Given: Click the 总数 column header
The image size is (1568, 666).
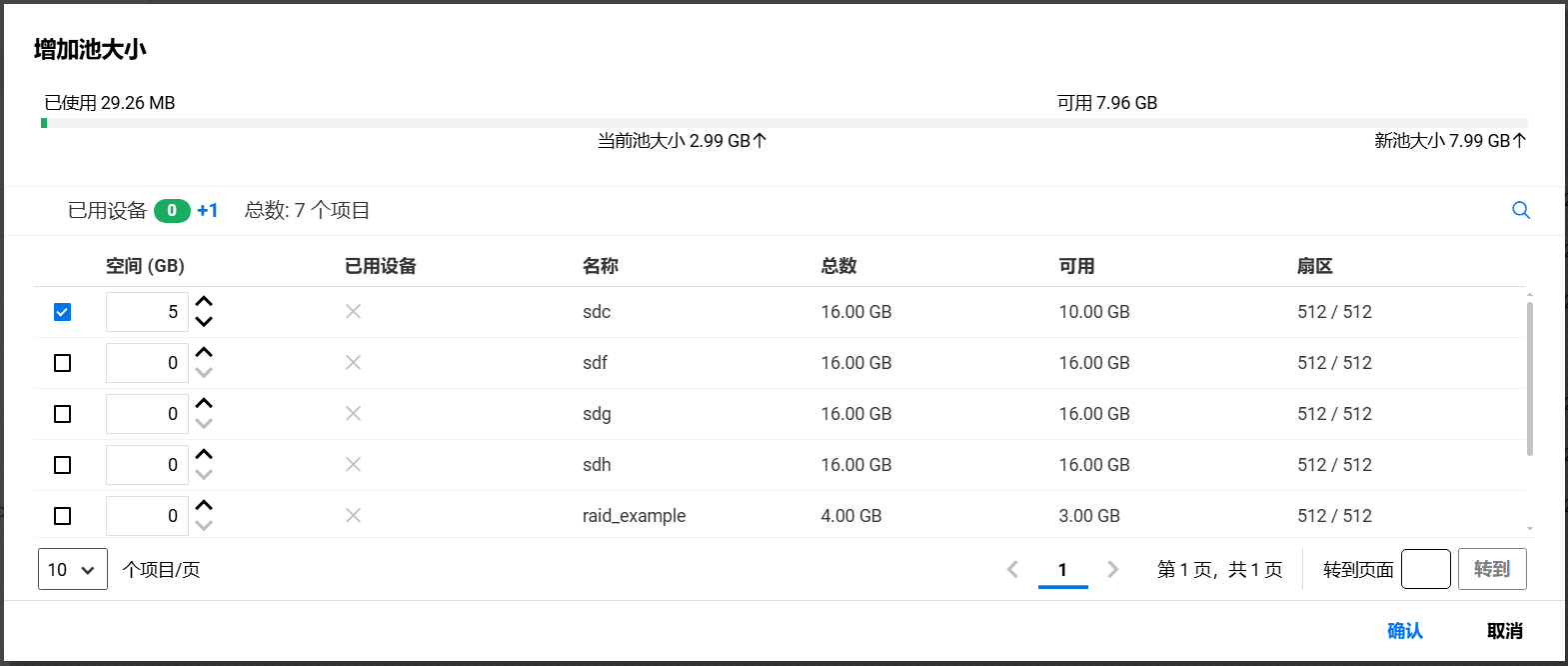Looking at the screenshot, I should pyautogui.click(x=838, y=266).
